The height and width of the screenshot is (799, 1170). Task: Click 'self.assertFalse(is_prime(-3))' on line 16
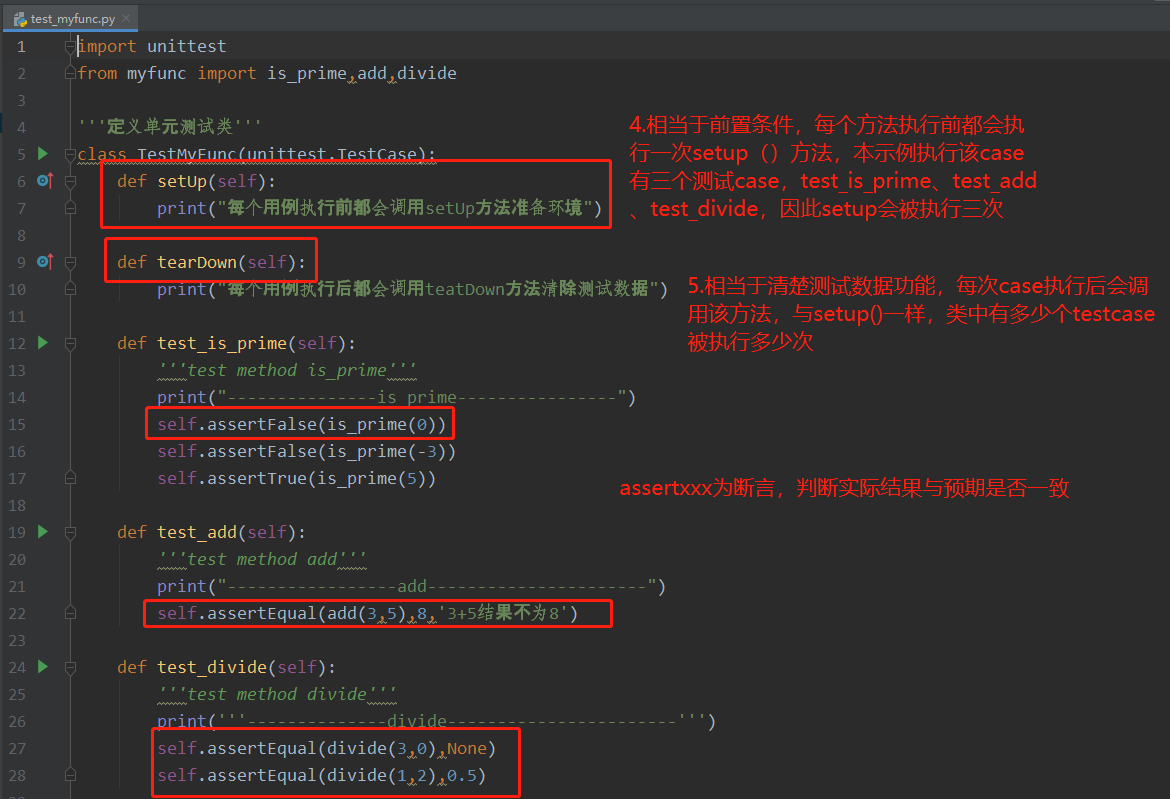pyautogui.click(x=306, y=451)
